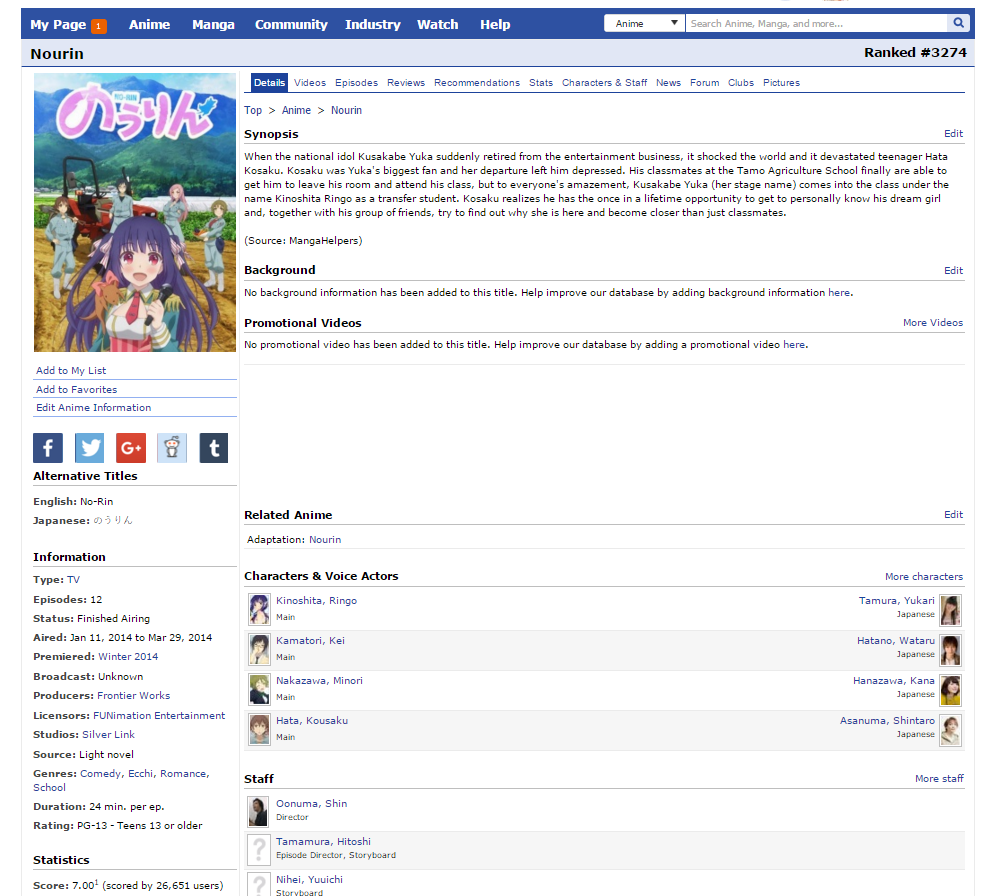
Task: Open the My Page notification badge
Action: pos(99,26)
